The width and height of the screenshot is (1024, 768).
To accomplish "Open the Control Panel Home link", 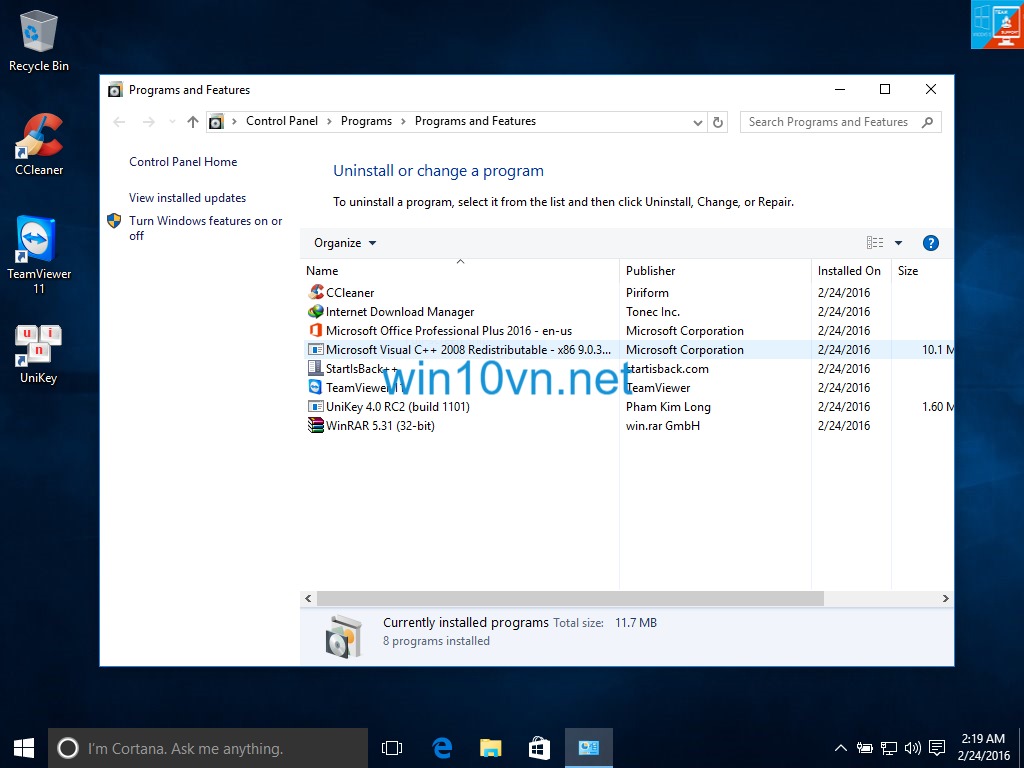I will pyautogui.click(x=183, y=162).
